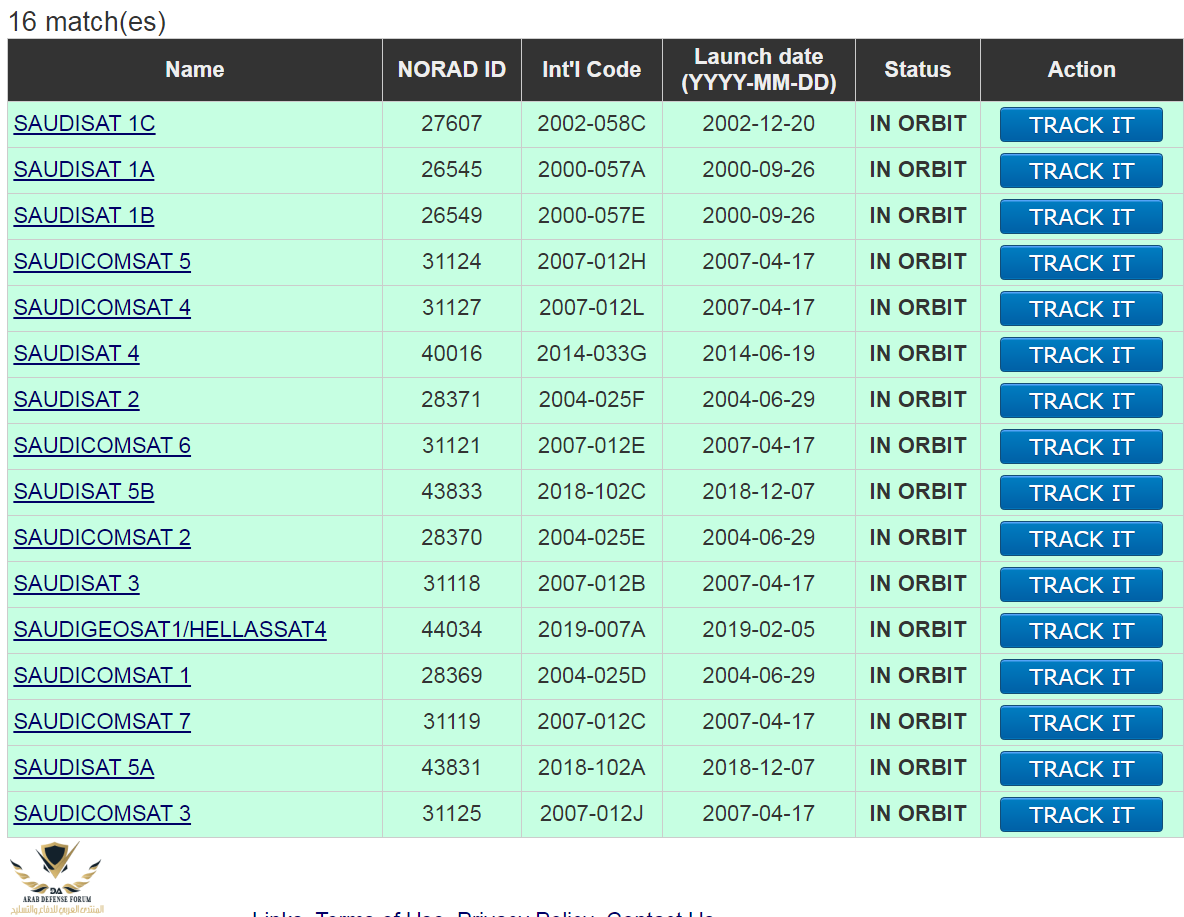Viewport: 1184px width, 917px height.
Task: Open the SAUDICOMSAT 4 satellite link
Action: pyautogui.click(x=102, y=308)
